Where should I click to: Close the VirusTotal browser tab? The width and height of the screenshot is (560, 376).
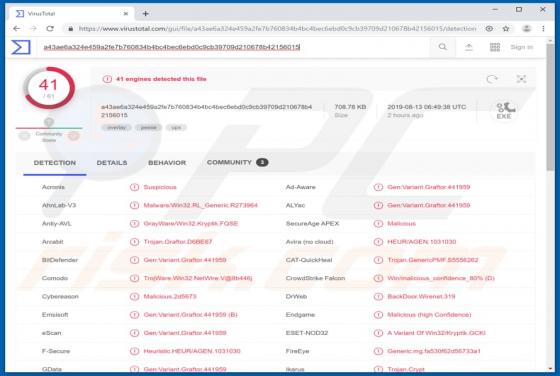(126, 14)
